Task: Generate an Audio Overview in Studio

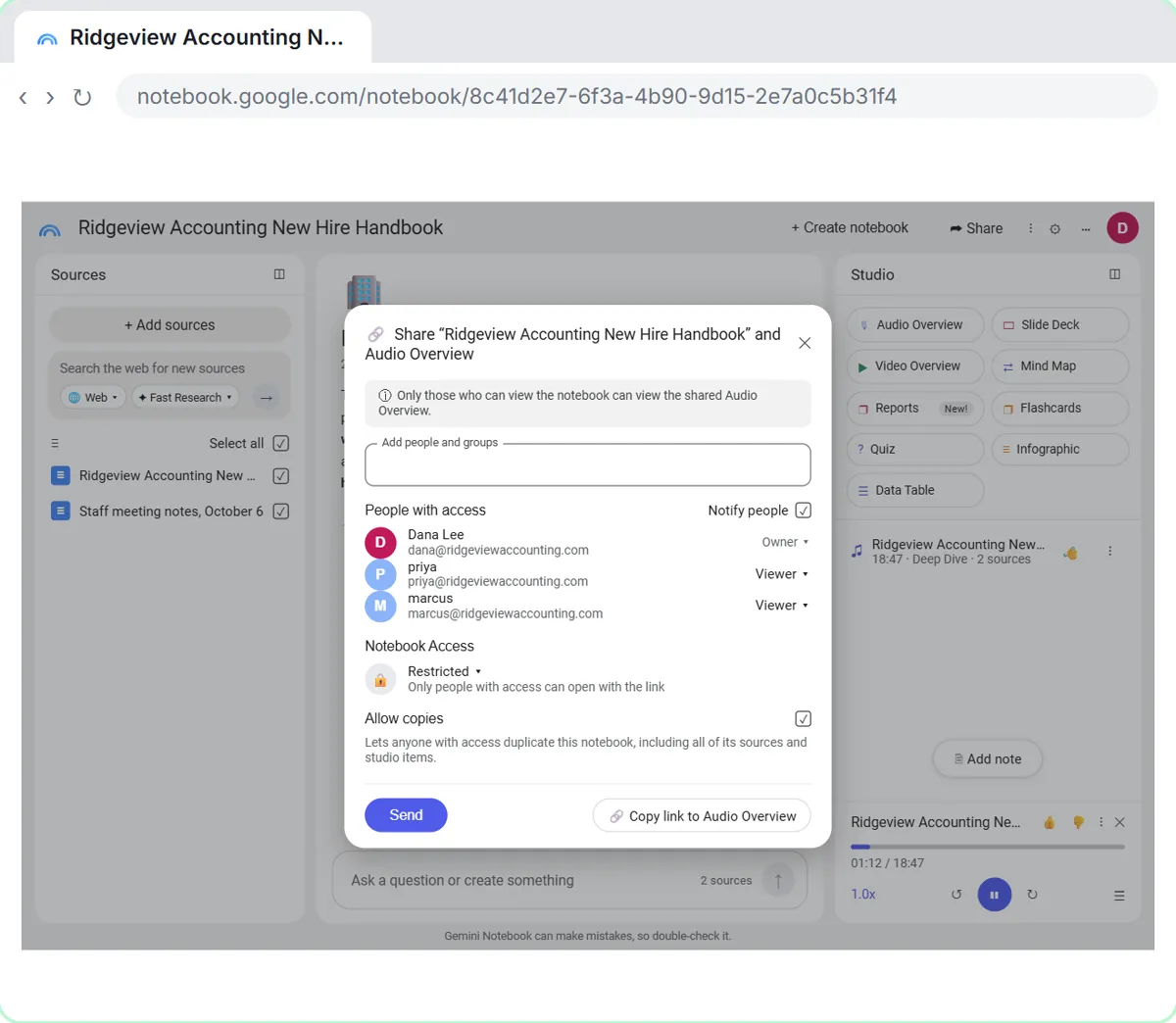Action: 915,325
